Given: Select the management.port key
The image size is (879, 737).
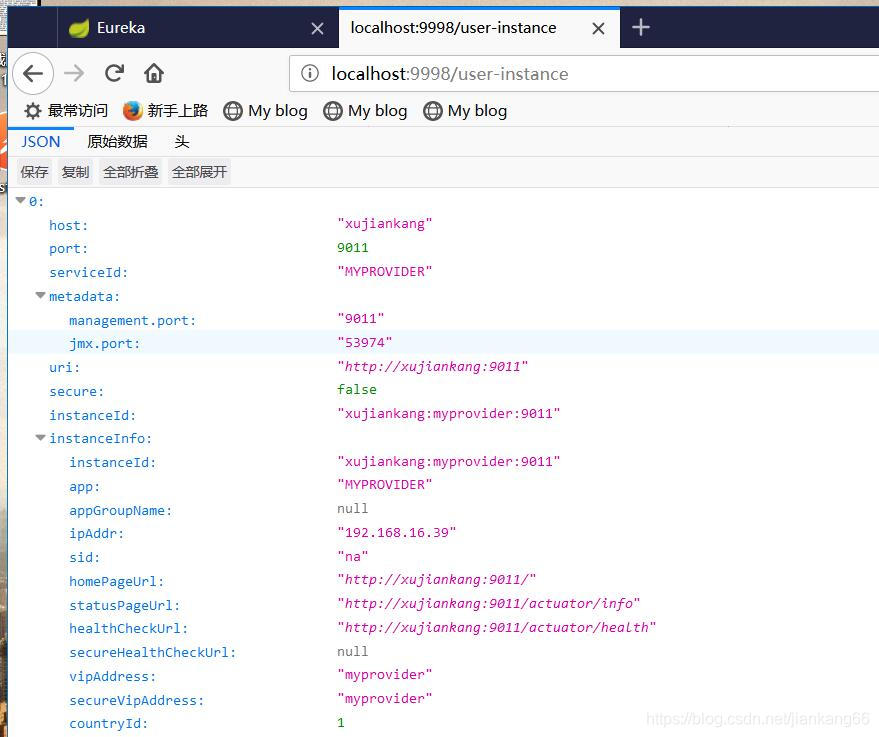Looking at the screenshot, I should [x=132, y=321].
